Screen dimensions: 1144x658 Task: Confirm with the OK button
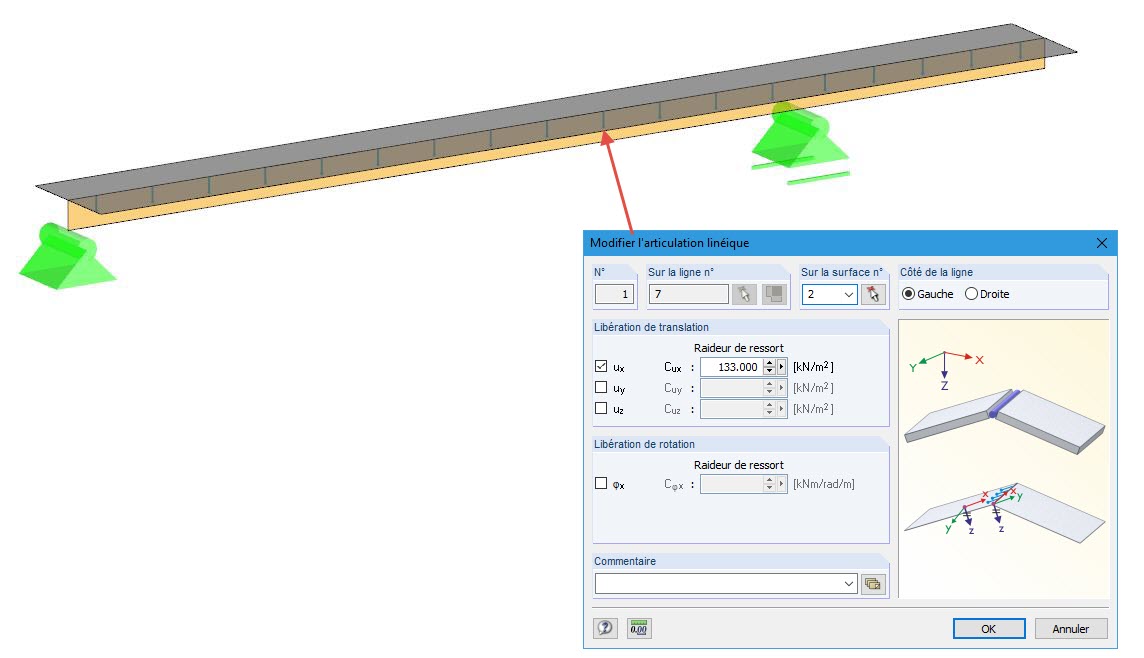pyautogui.click(x=989, y=629)
